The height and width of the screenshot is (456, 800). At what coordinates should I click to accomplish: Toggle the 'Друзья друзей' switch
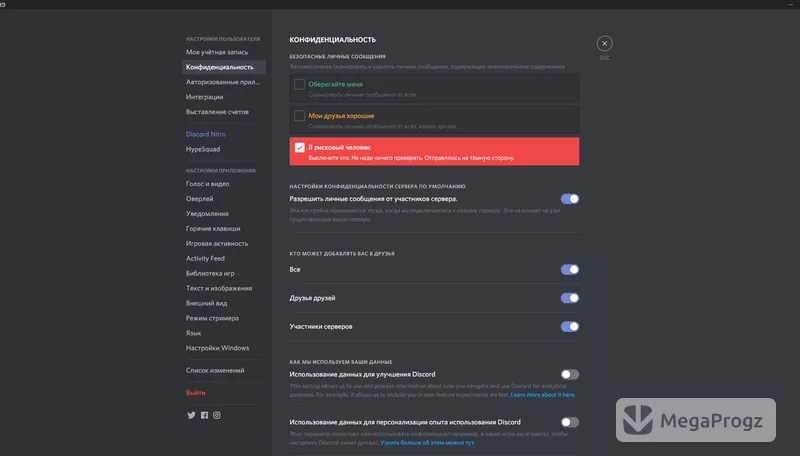point(569,298)
